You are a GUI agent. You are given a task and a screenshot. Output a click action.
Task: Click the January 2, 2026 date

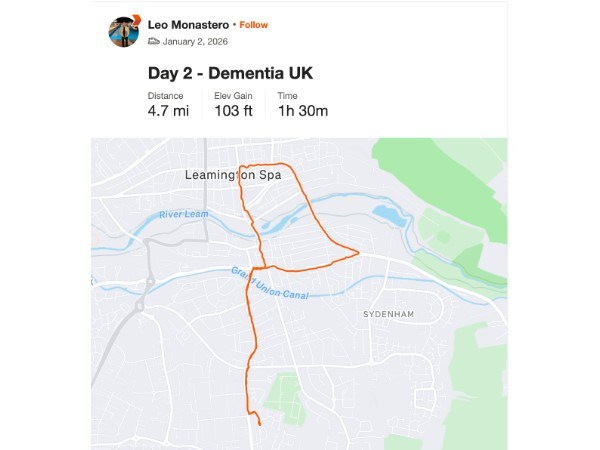pyautogui.click(x=195, y=42)
